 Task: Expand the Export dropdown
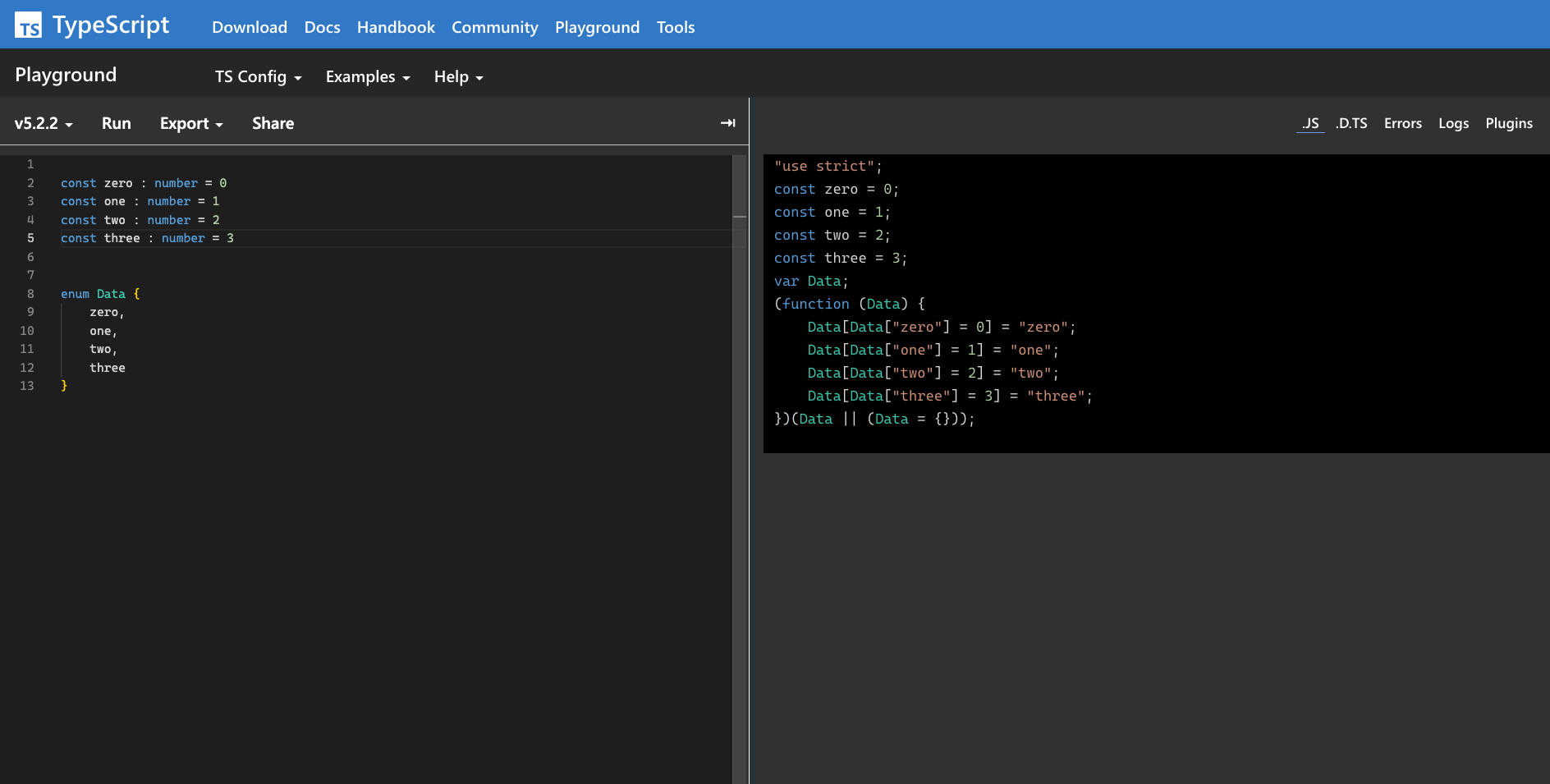(x=191, y=123)
